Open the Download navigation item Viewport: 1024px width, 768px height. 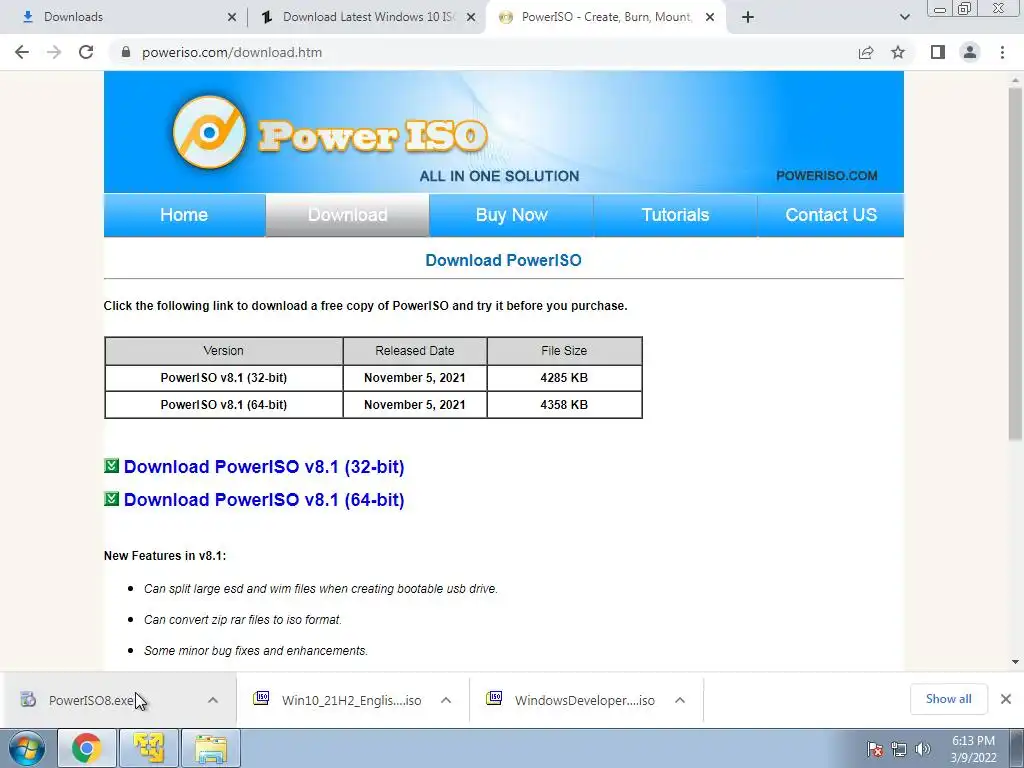pyautogui.click(x=347, y=215)
